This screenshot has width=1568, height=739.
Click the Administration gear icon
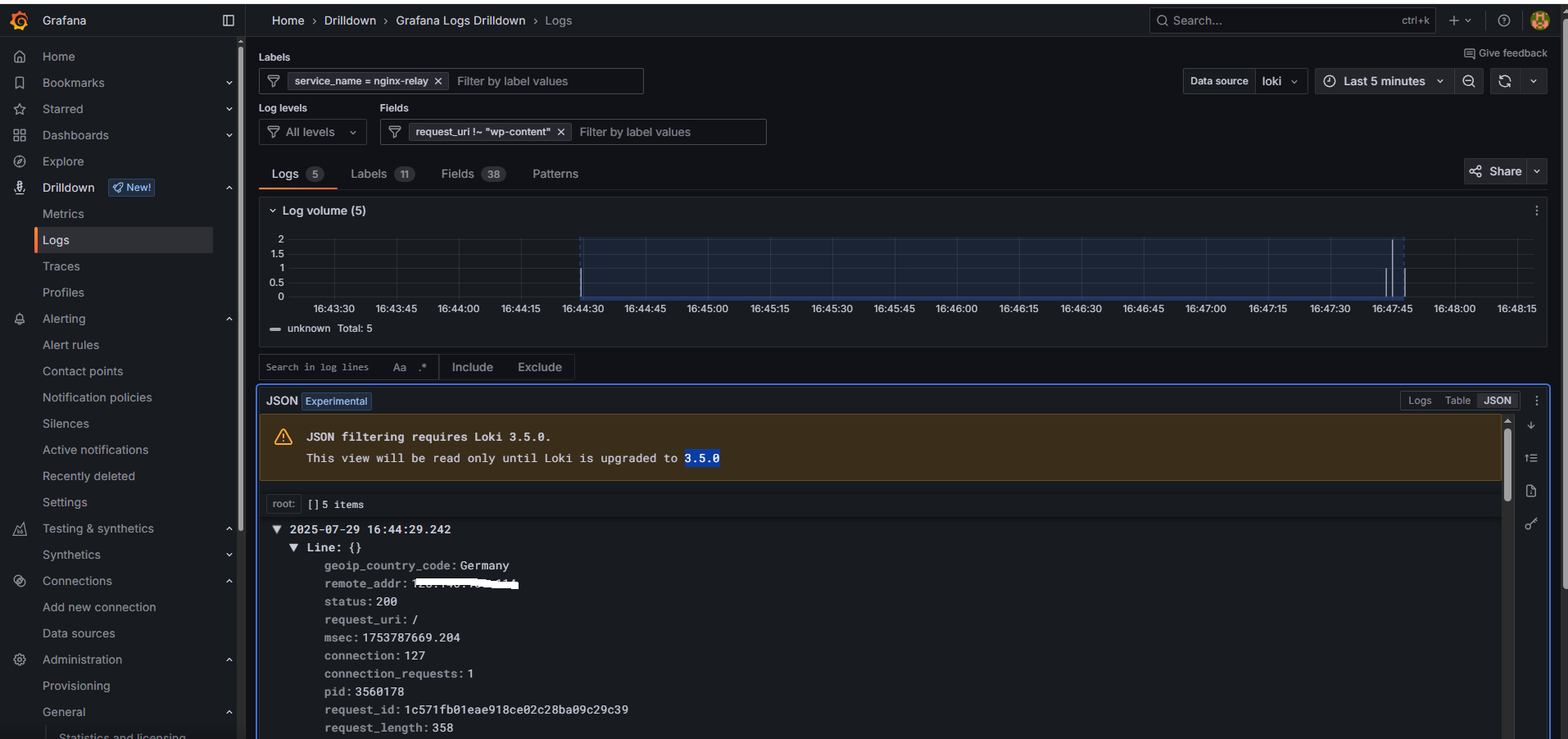[x=20, y=660]
